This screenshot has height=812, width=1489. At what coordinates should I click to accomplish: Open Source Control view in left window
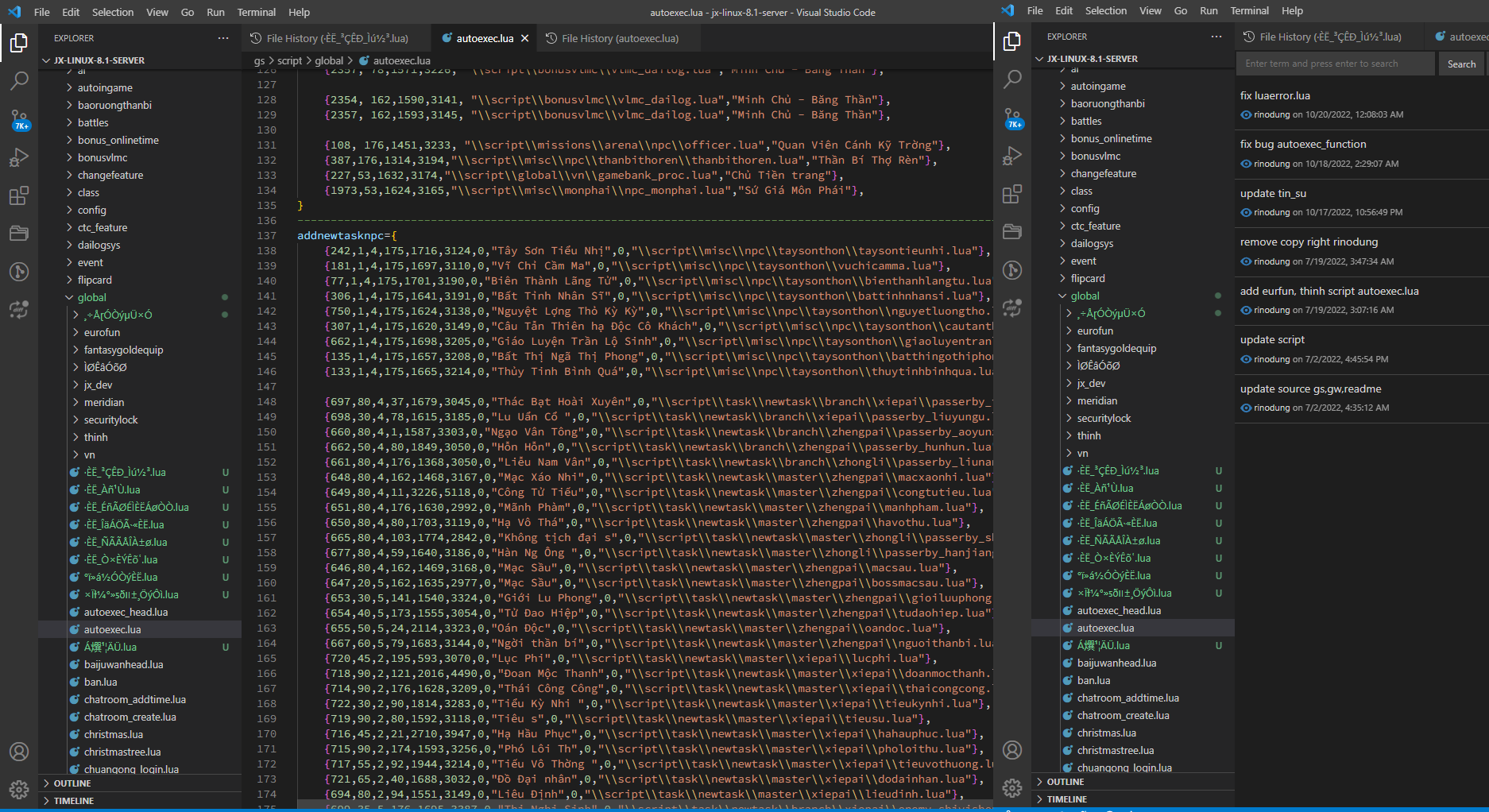[19, 119]
